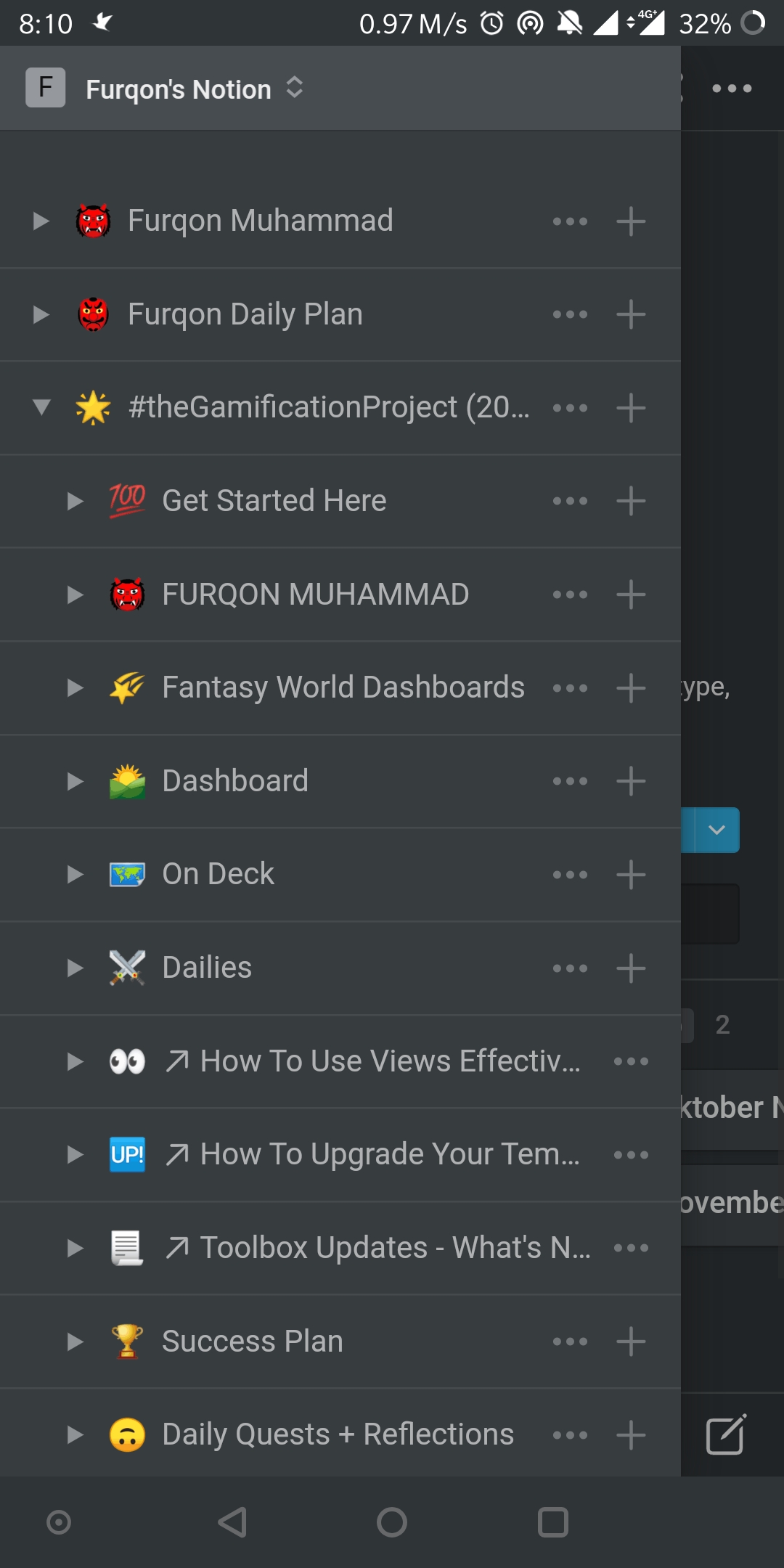Open the Daily Quests + Reflections page
Image resolution: width=784 pixels, height=1568 pixels.
338,1434
